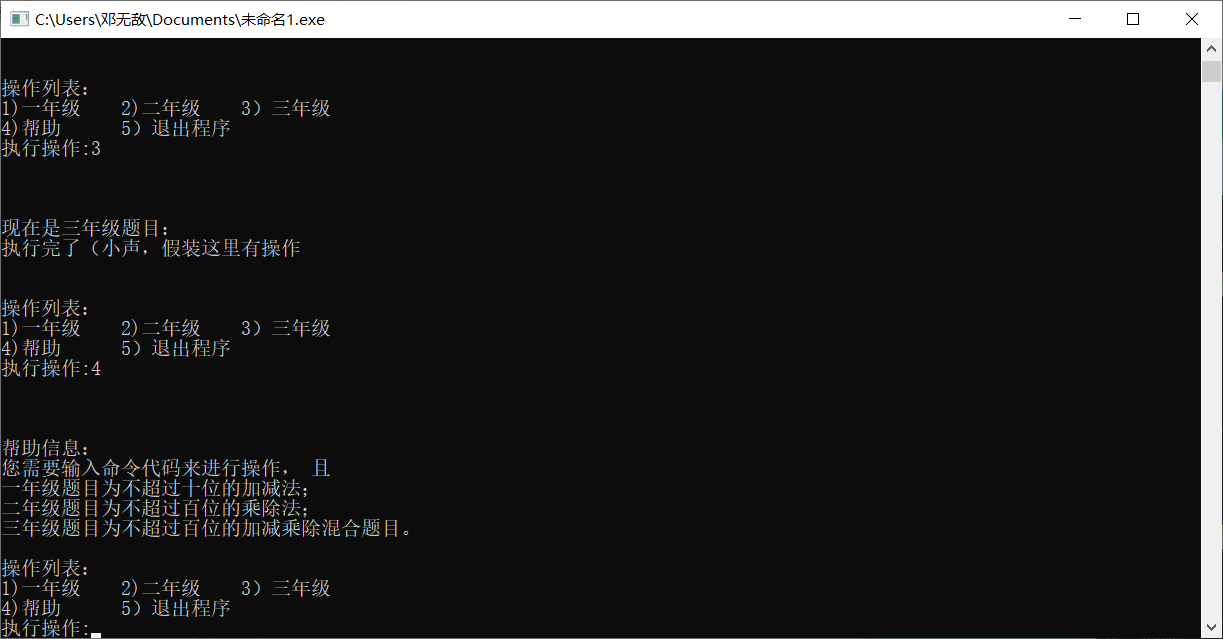Image resolution: width=1223 pixels, height=639 pixels.
Task: Click the console app icon in title bar
Action: (x=19, y=19)
